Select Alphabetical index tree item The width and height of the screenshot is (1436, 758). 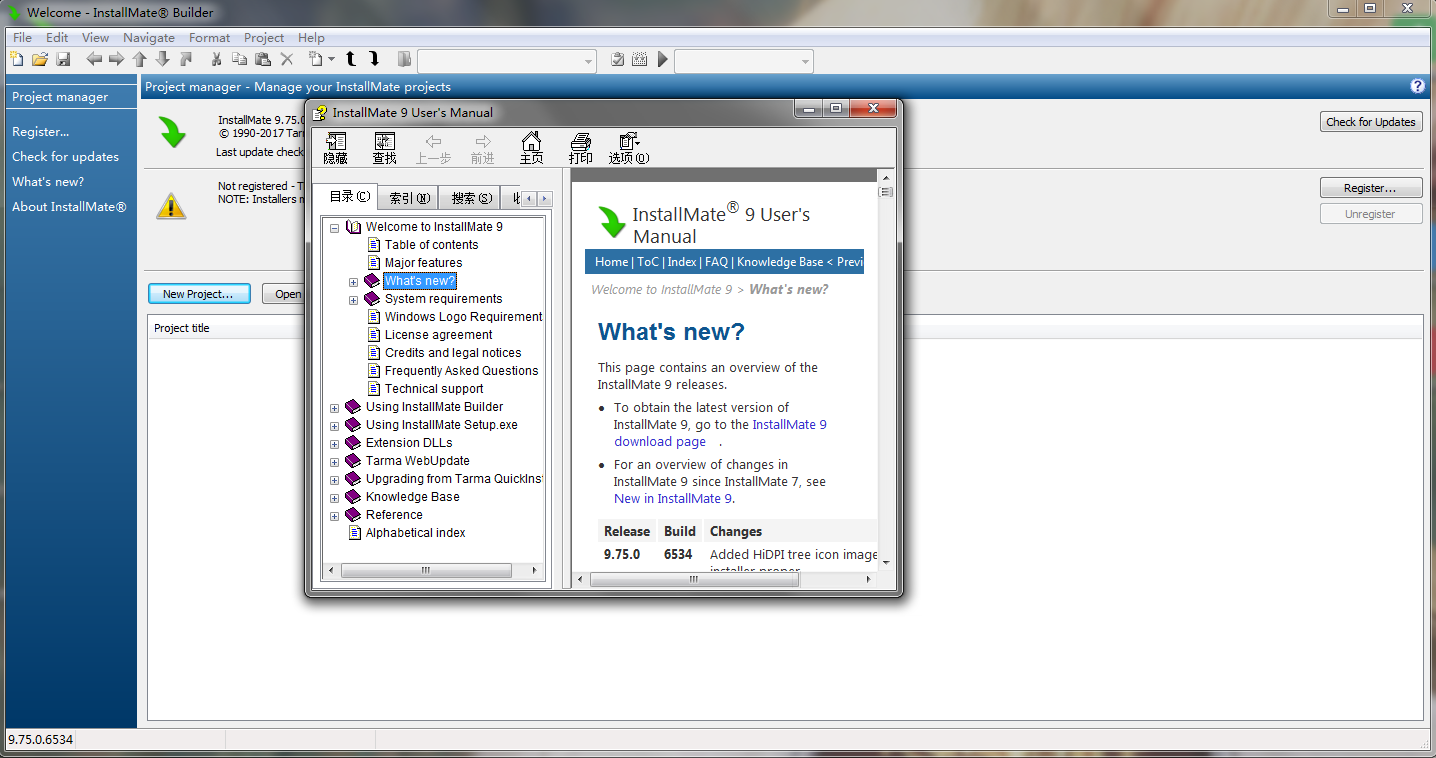tap(415, 533)
